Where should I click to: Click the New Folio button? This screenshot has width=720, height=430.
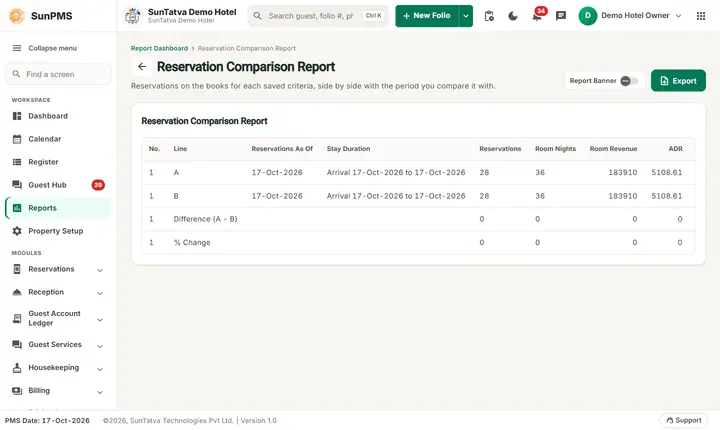(427, 16)
